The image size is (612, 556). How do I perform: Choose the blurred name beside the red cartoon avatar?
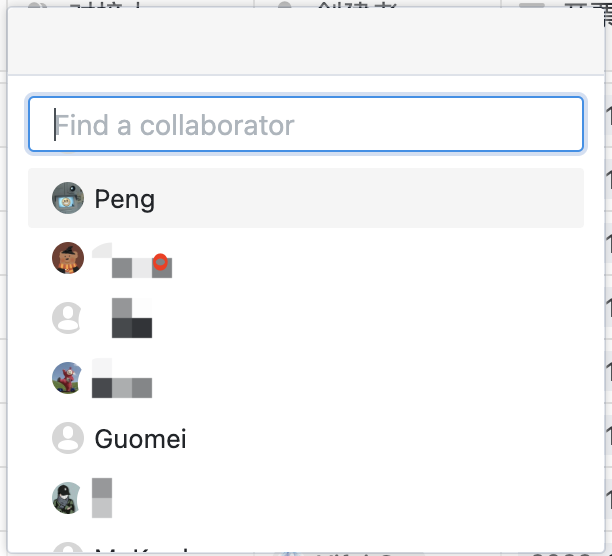coord(122,378)
